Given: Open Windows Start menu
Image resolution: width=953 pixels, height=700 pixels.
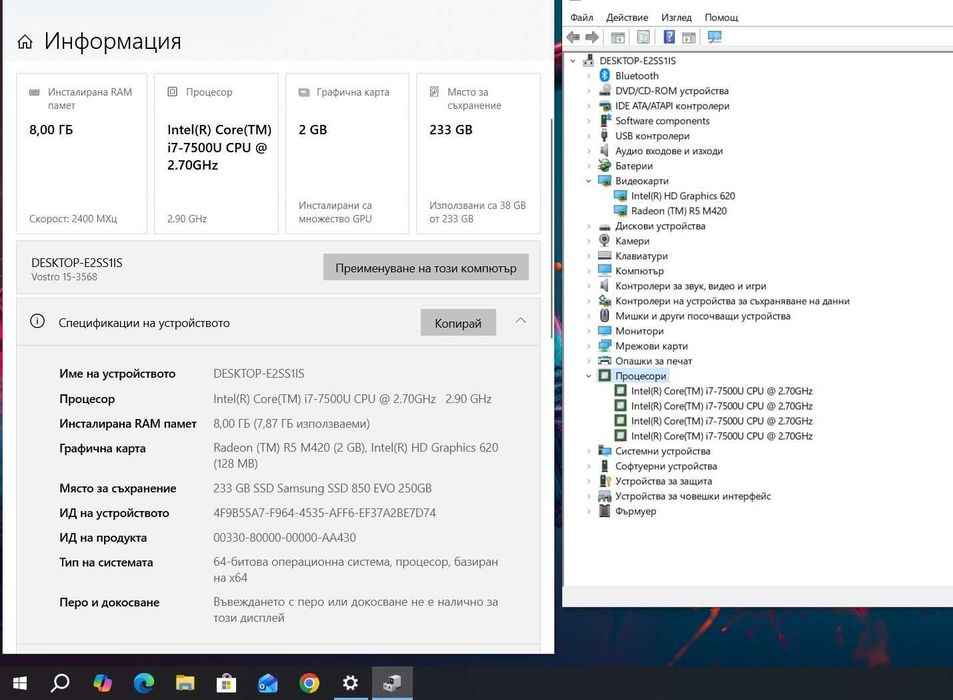Looking at the screenshot, I should coord(19,684).
